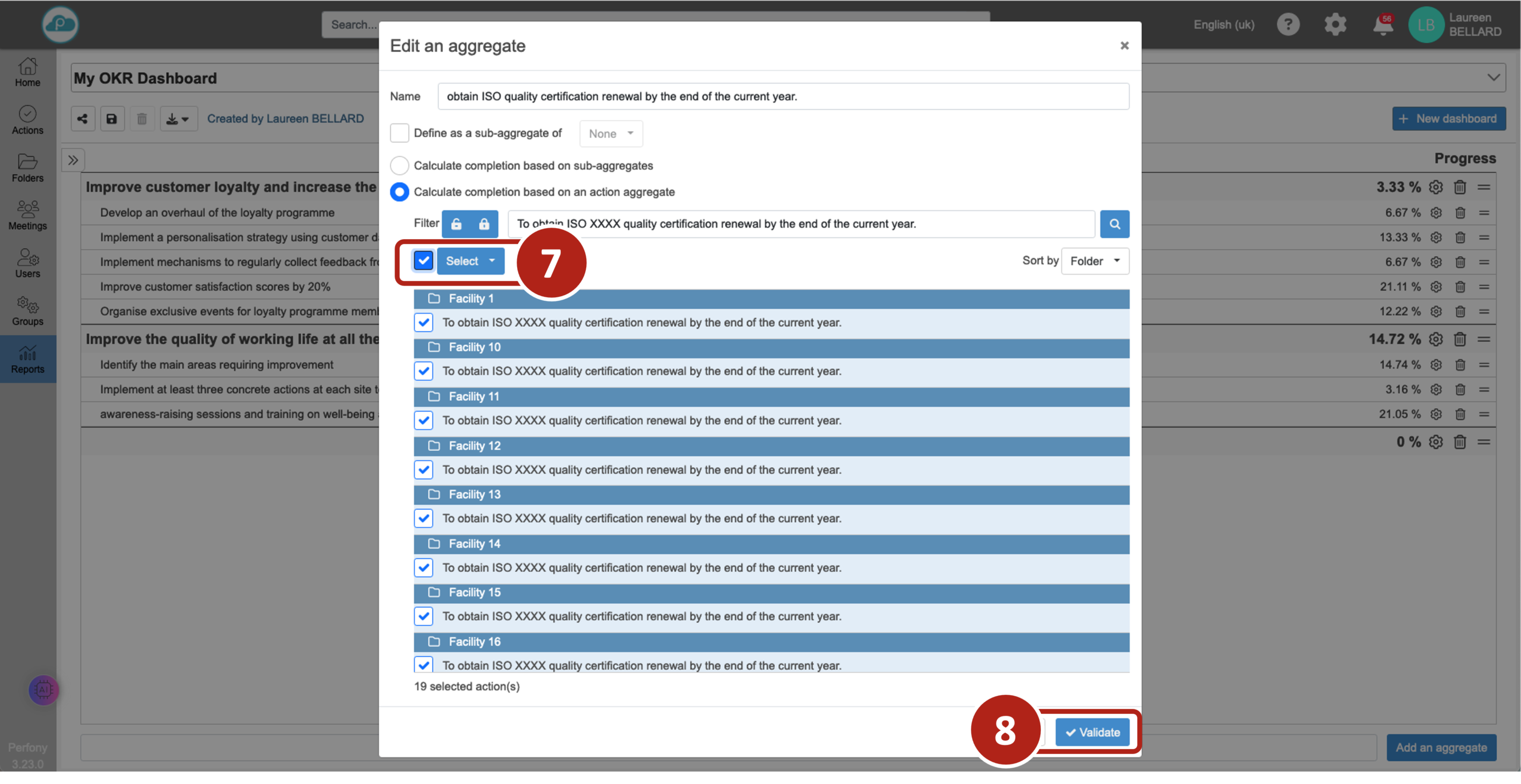
Task: Click the unlocked padlock filter icon
Action: (456, 224)
